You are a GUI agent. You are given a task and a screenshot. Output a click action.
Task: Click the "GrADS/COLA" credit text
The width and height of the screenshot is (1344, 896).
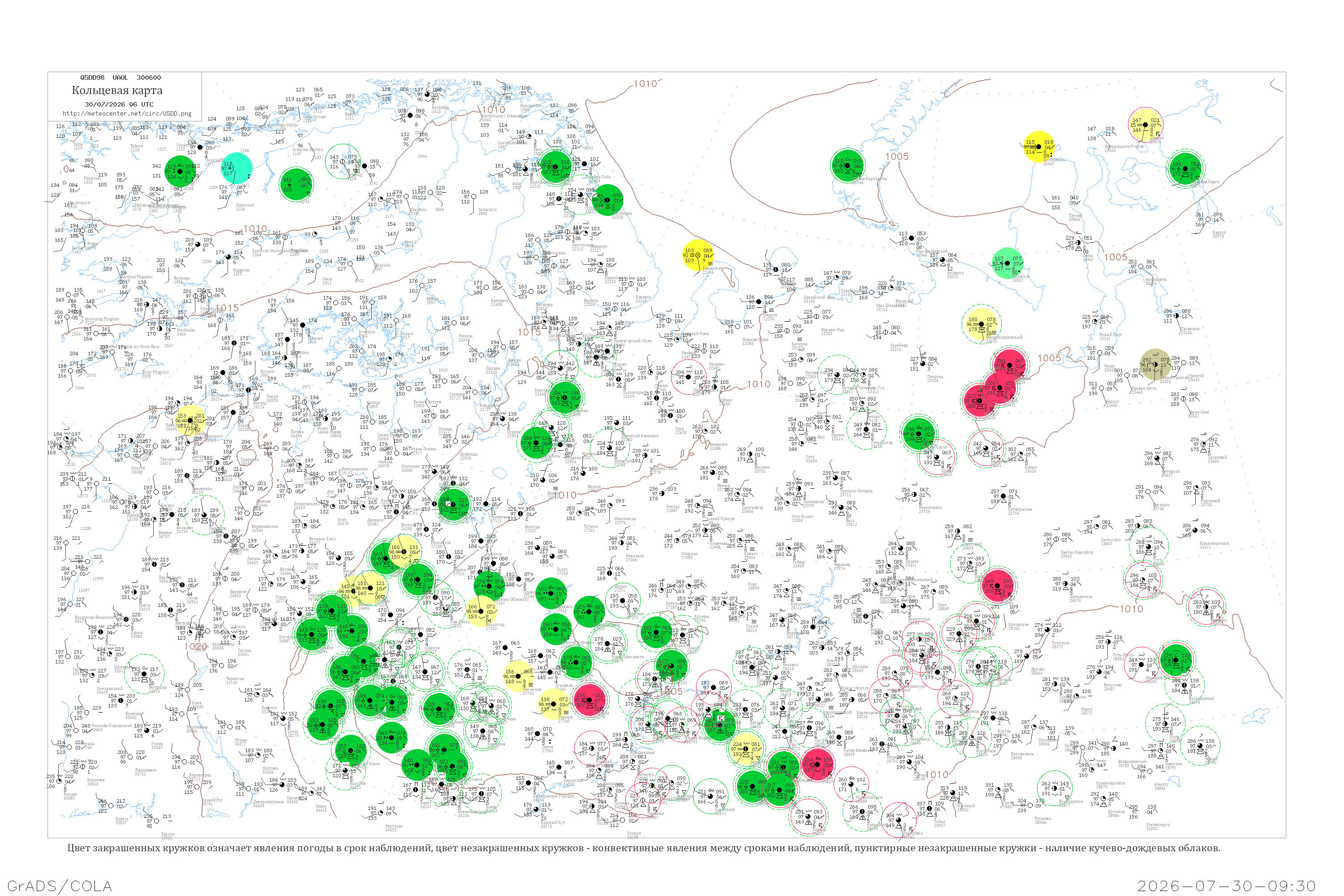click(x=60, y=886)
